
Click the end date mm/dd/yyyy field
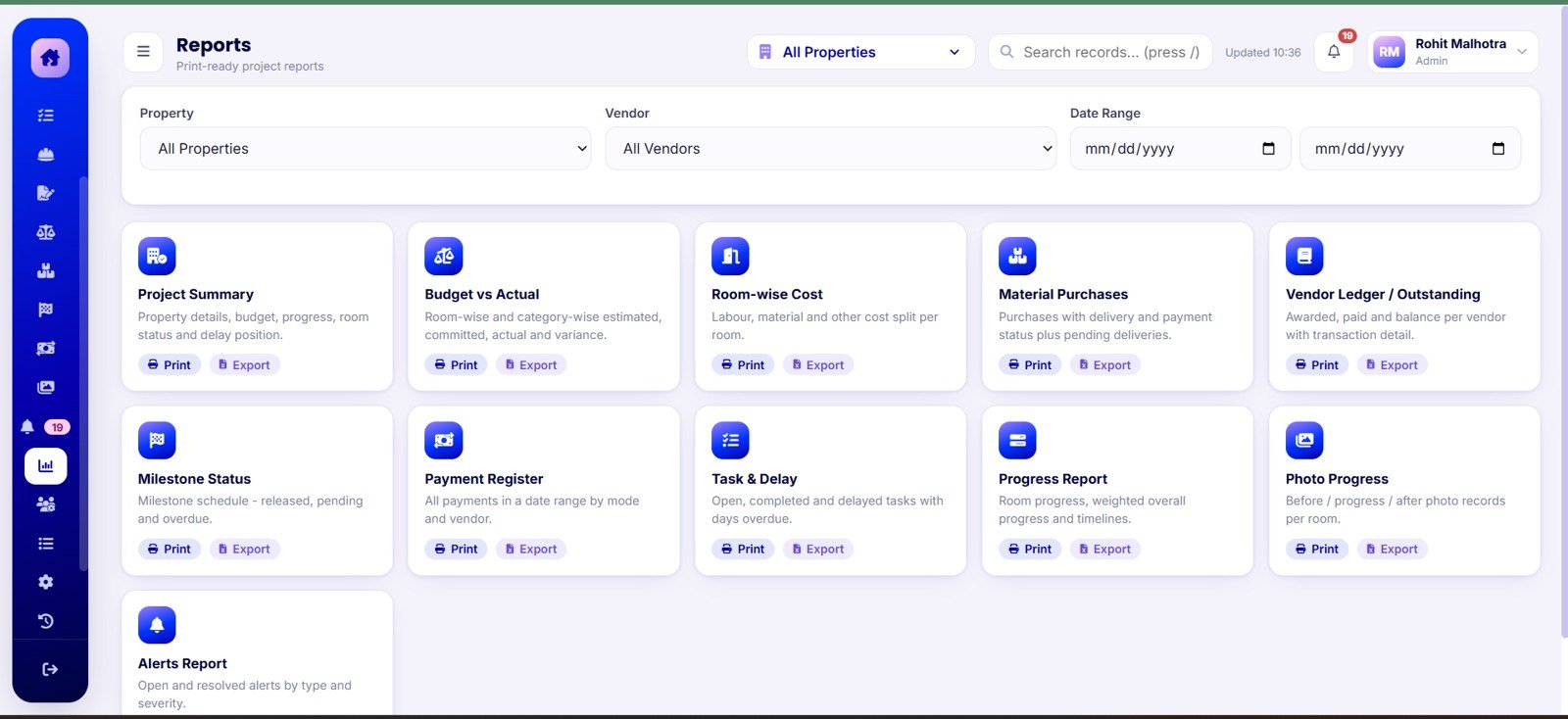(x=1410, y=149)
